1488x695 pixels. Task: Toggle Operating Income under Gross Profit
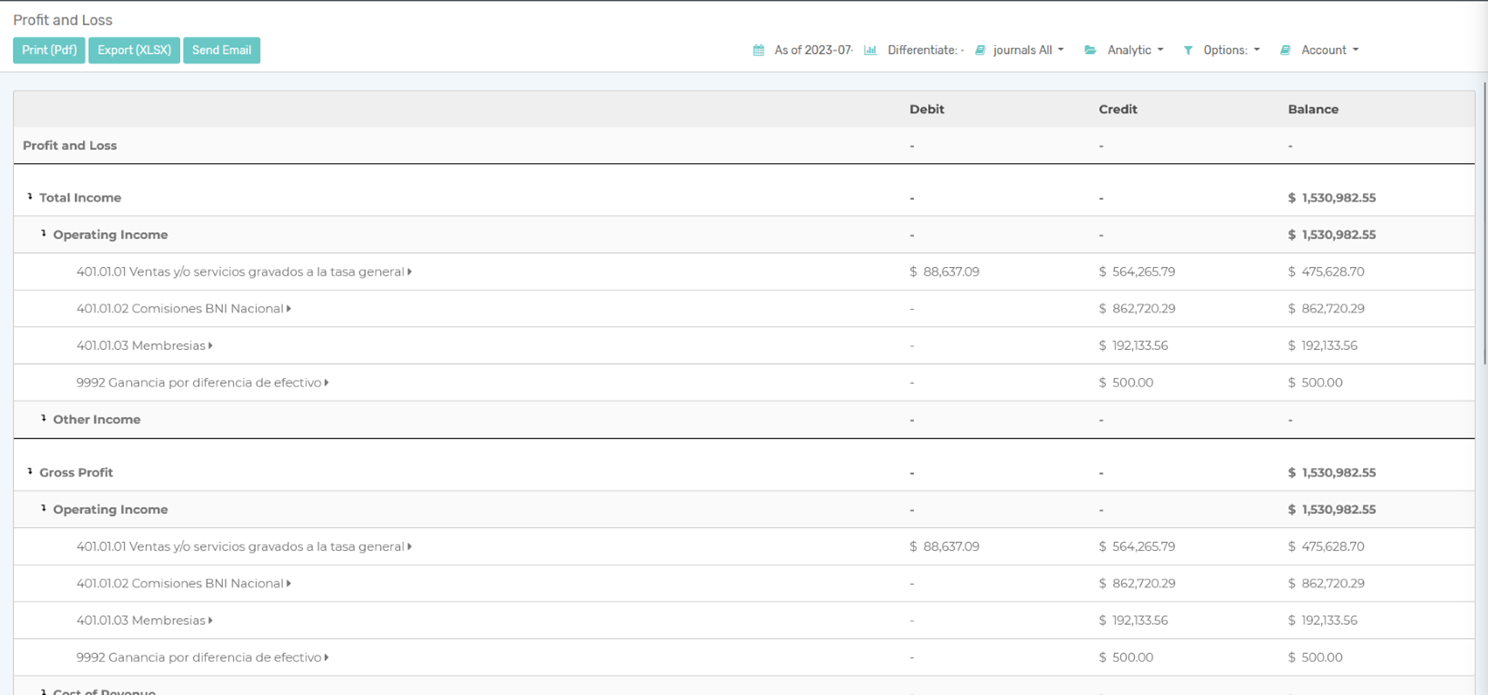coord(44,509)
